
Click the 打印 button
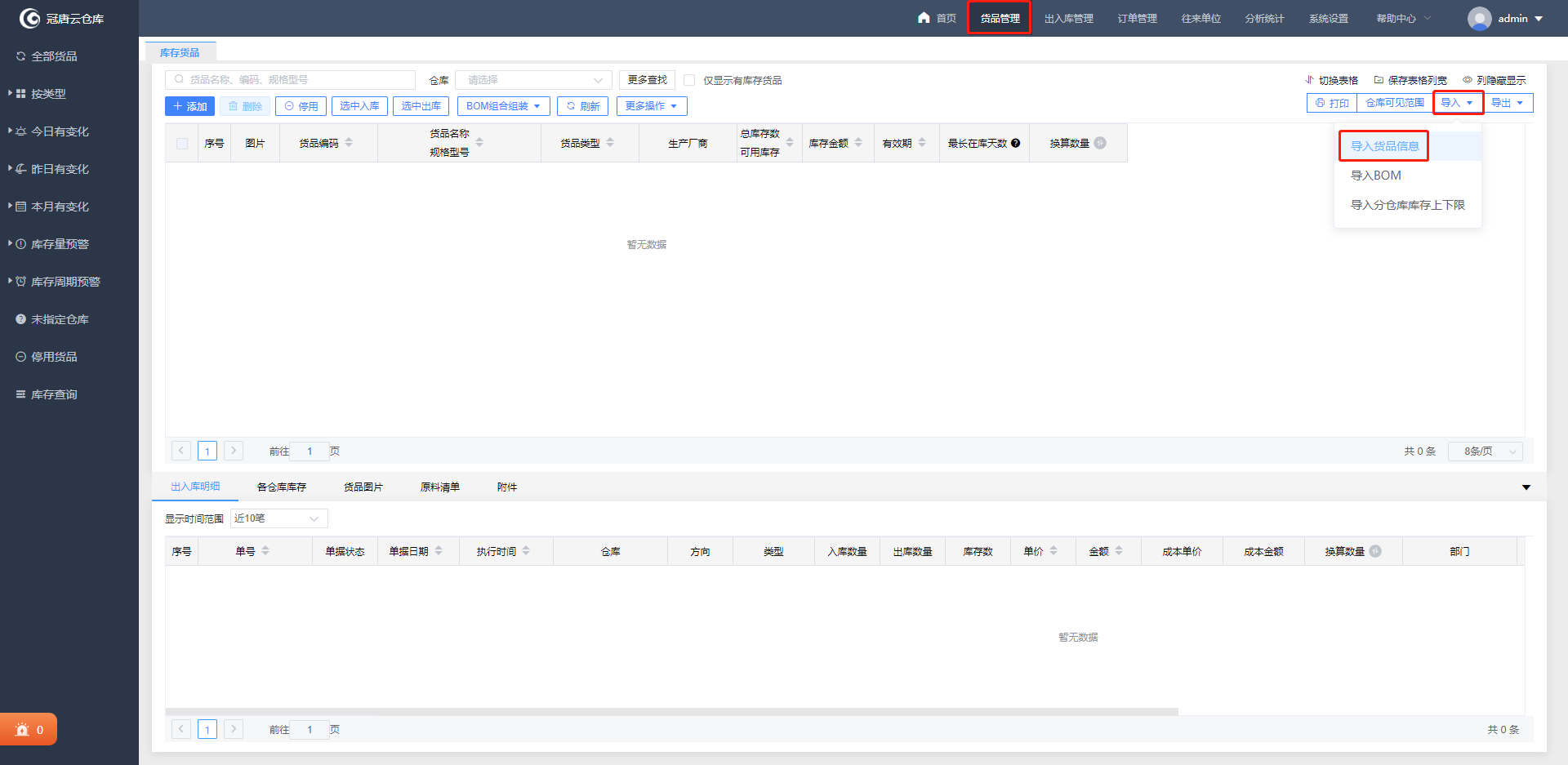point(1332,103)
